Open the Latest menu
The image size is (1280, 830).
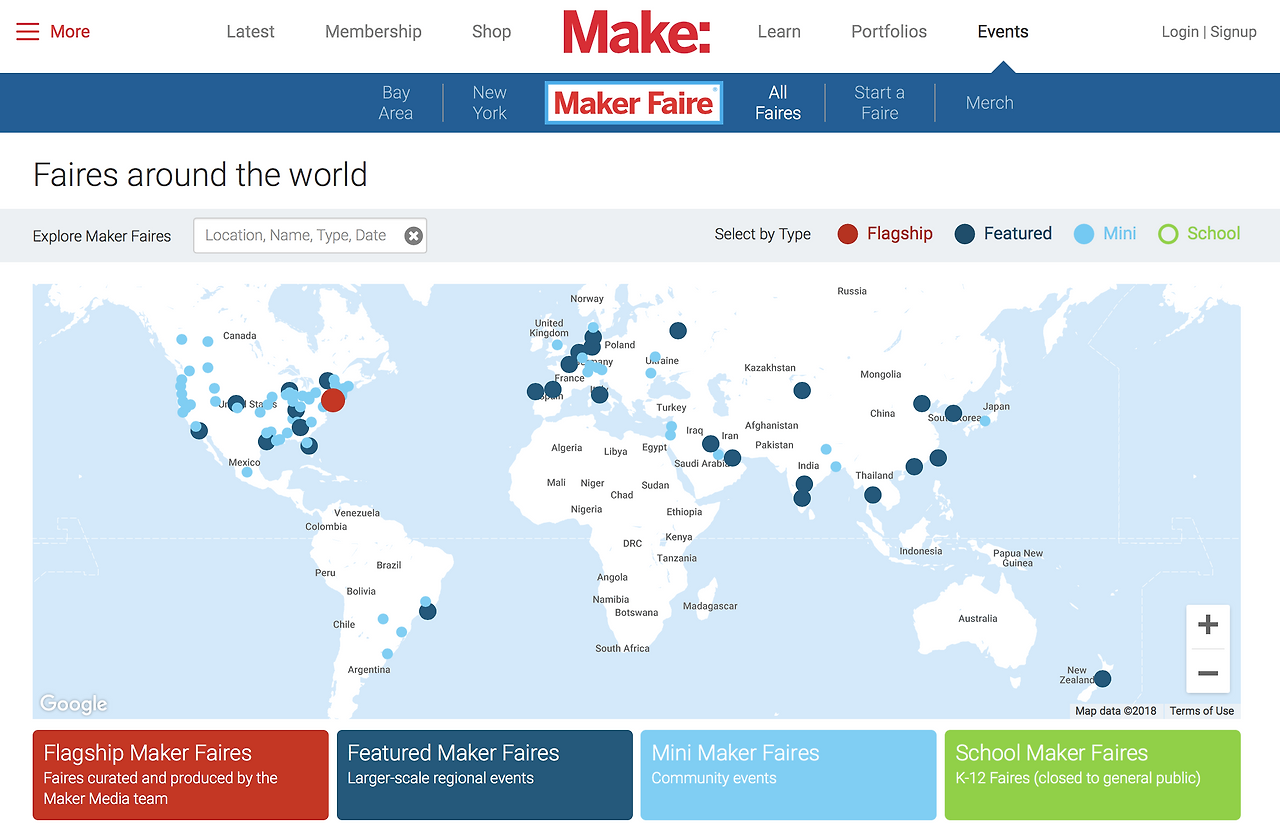coord(250,32)
